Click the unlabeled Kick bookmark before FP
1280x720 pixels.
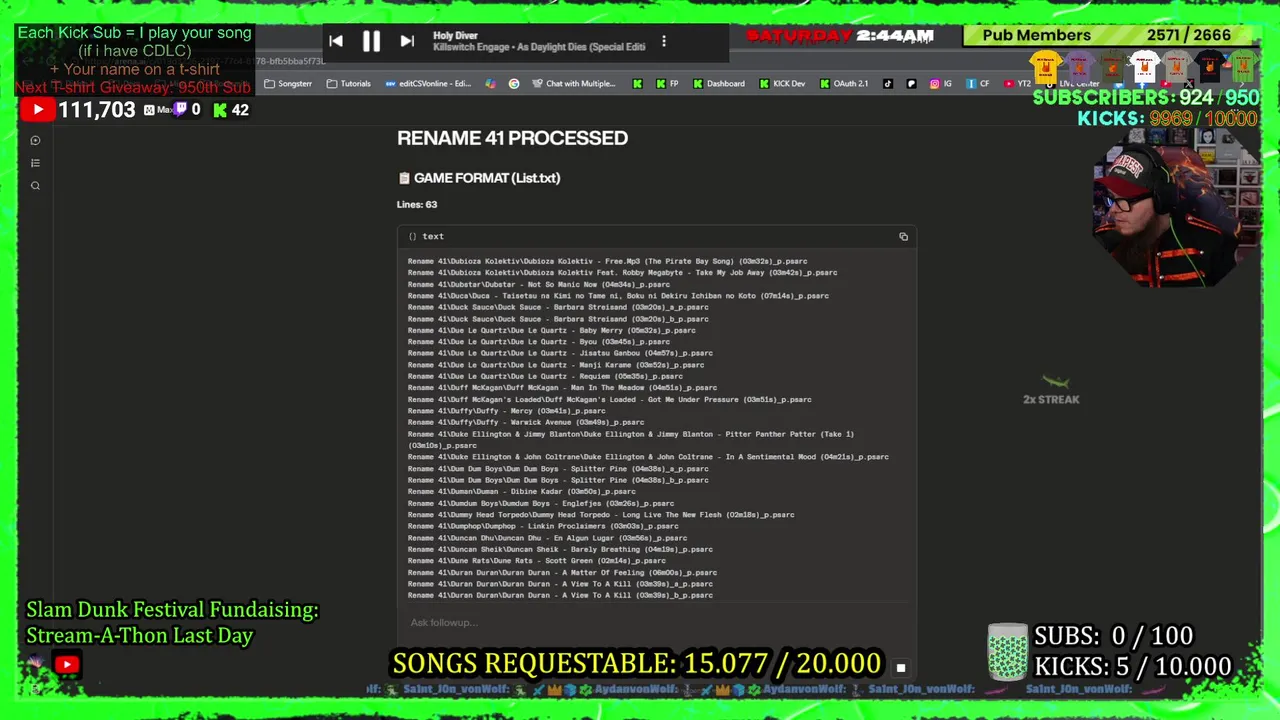pos(637,84)
